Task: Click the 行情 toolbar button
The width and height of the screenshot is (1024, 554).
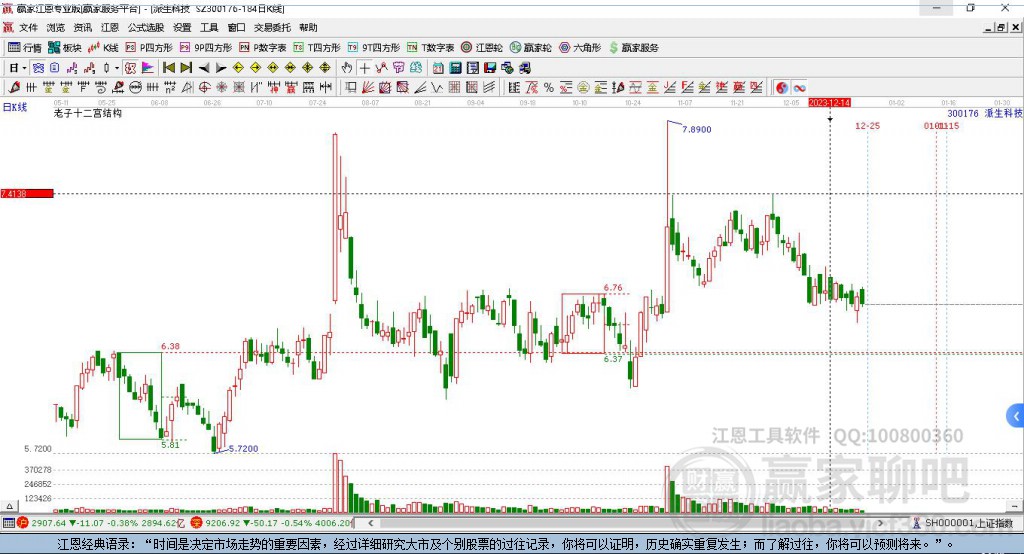Action: pos(25,47)
